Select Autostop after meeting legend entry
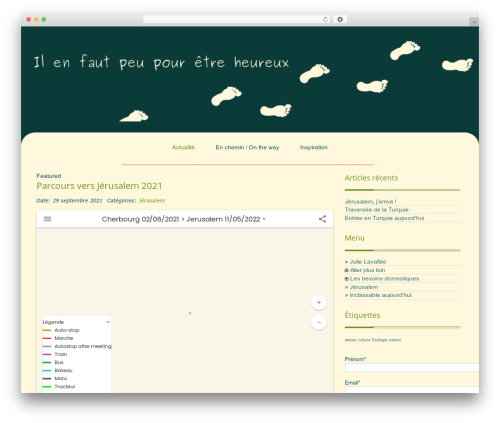The width and height of the screenshot is (500, 423). click(77, 346)
